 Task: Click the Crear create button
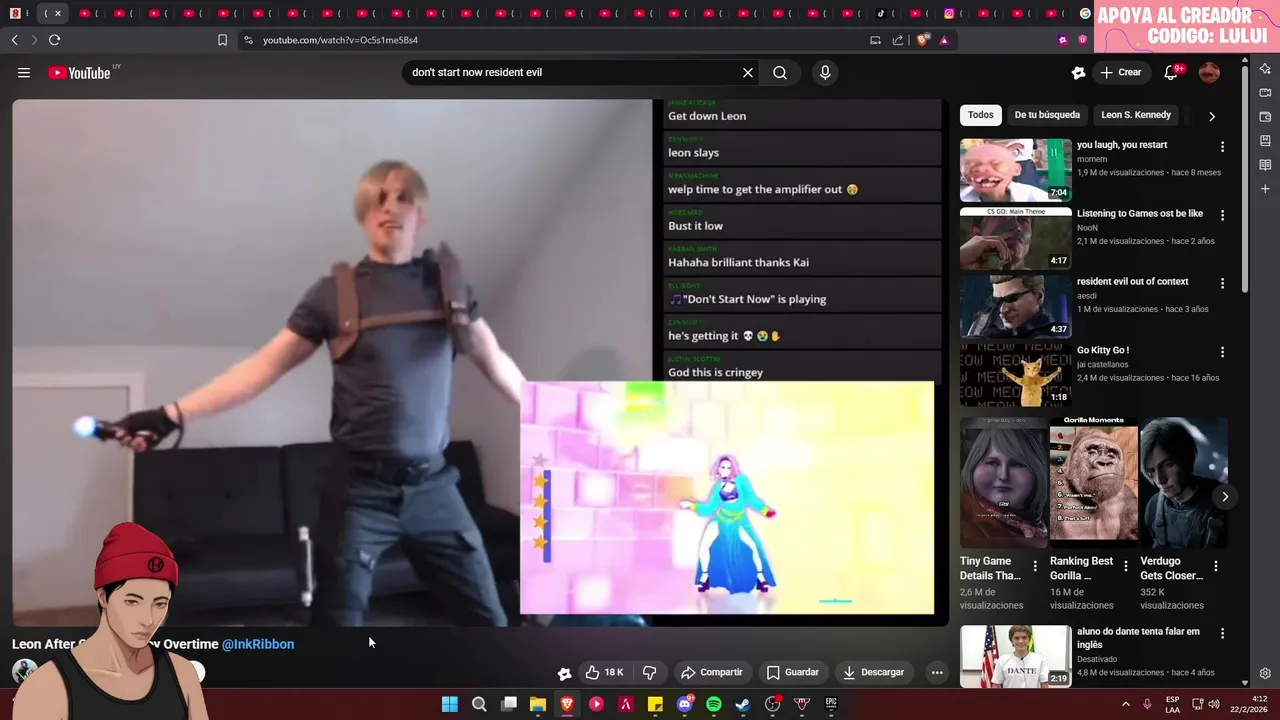1121,72
